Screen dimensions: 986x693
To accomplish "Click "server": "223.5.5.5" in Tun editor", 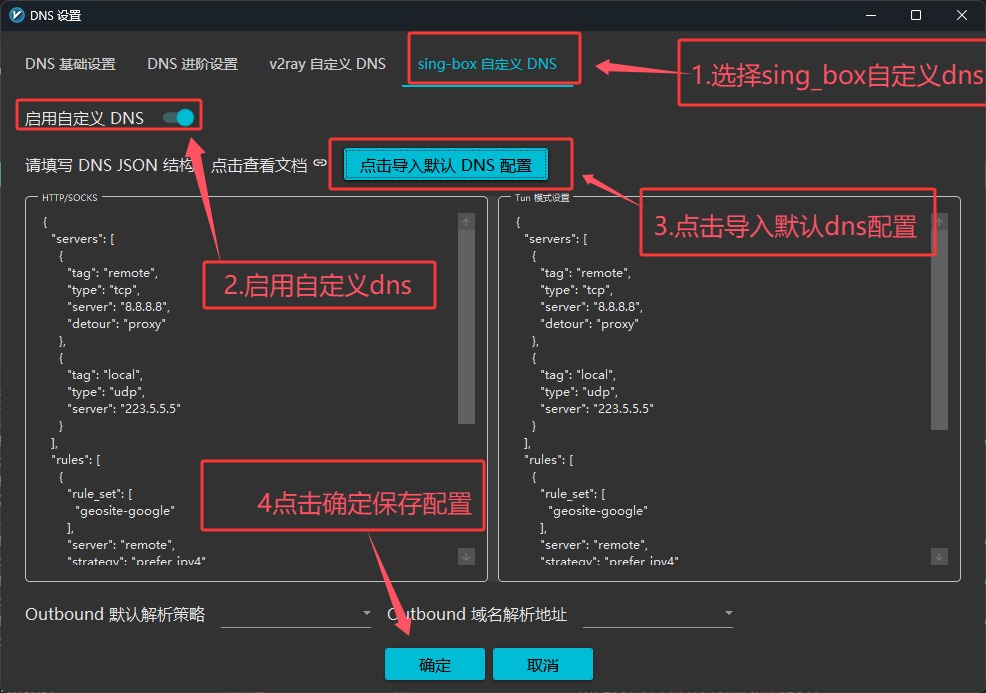I will click(597, 409).
